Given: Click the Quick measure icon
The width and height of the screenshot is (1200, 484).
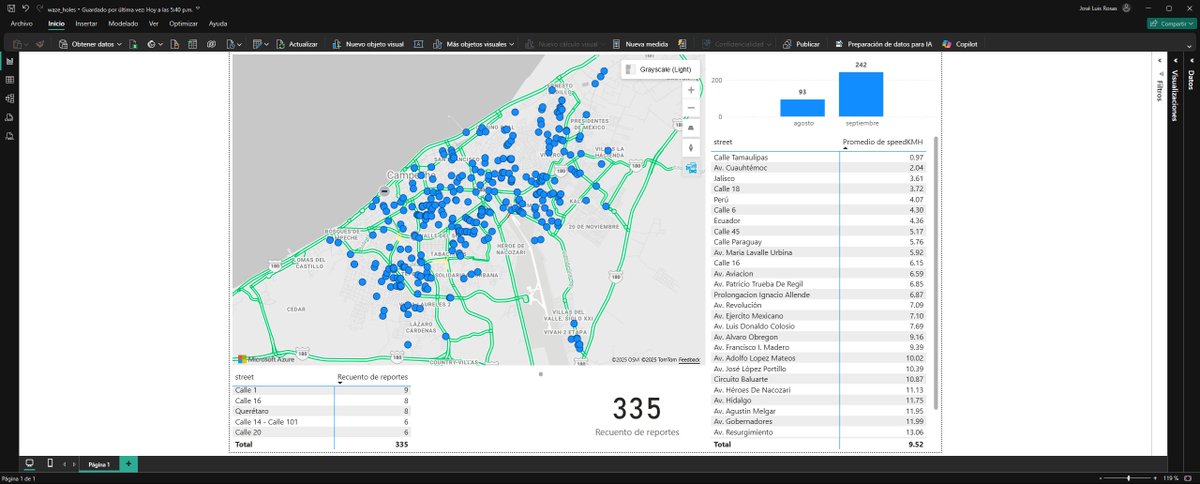Looking at the screenshot, I should pos(682,44).
